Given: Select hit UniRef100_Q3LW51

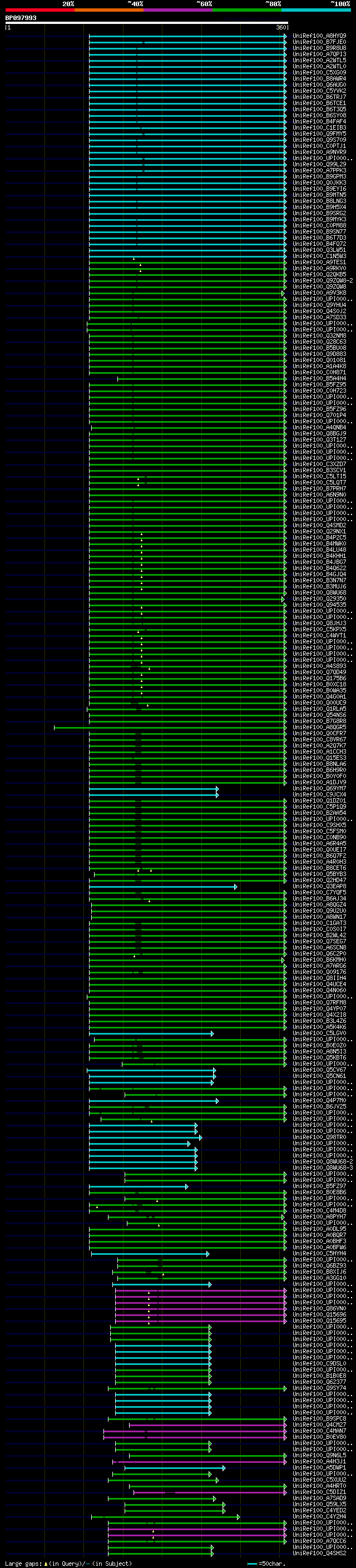Looking at the screenshot, I should click(x=319, y=250).
